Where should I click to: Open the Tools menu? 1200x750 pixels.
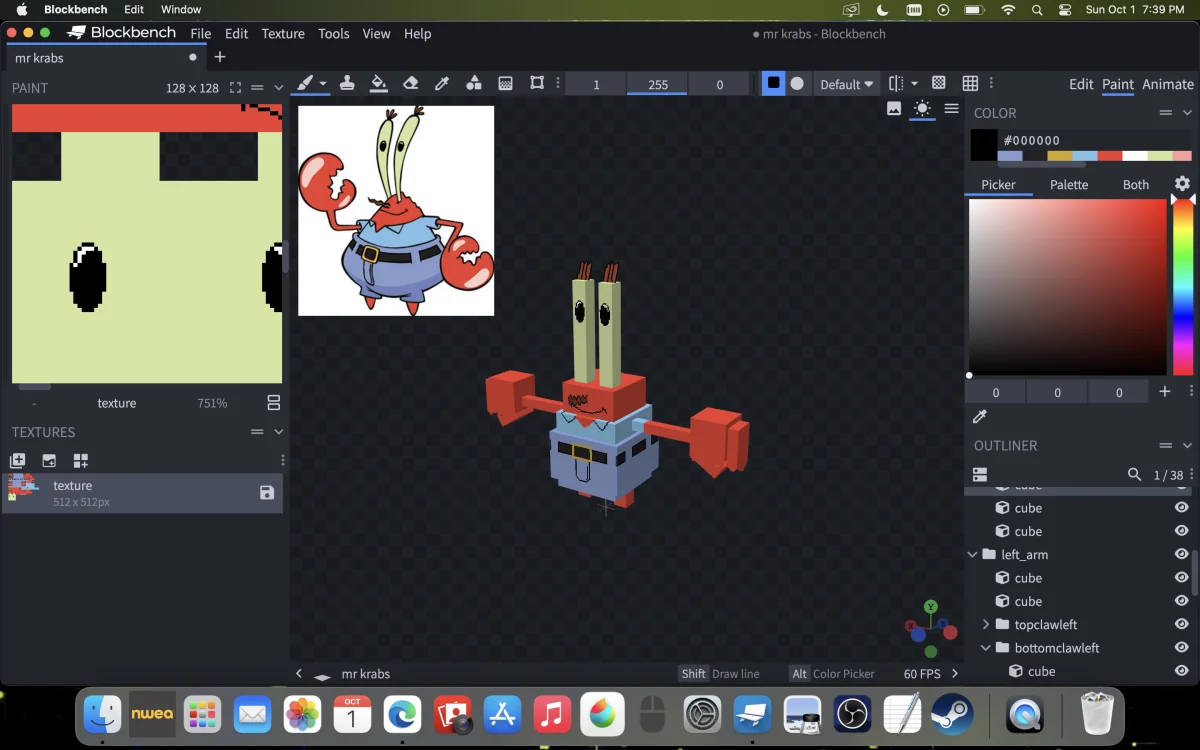(334, 33)
